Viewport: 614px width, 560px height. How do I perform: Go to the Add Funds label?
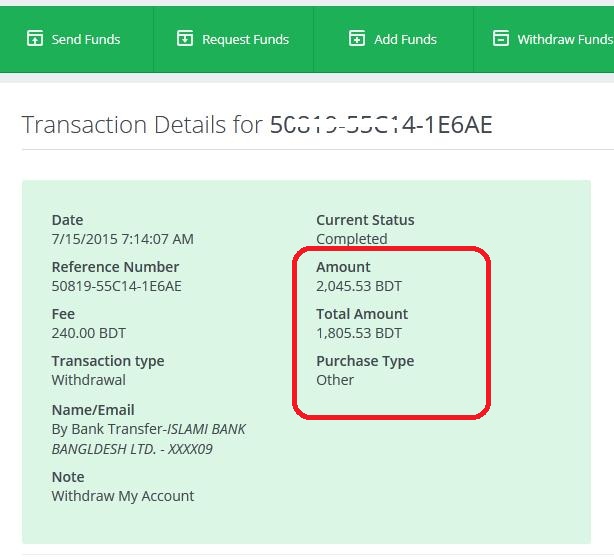tap(405, 39)
